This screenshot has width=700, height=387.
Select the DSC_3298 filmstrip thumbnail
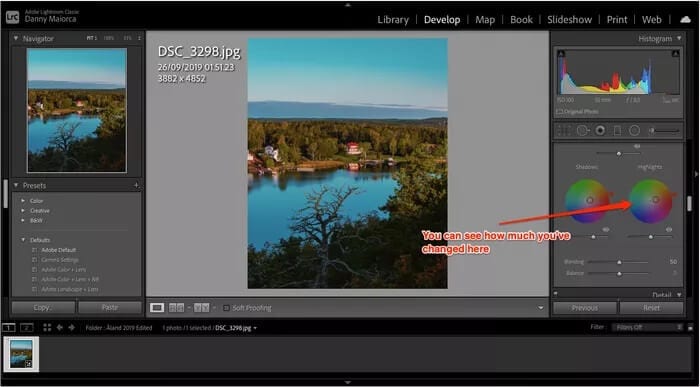coord(21,354)
